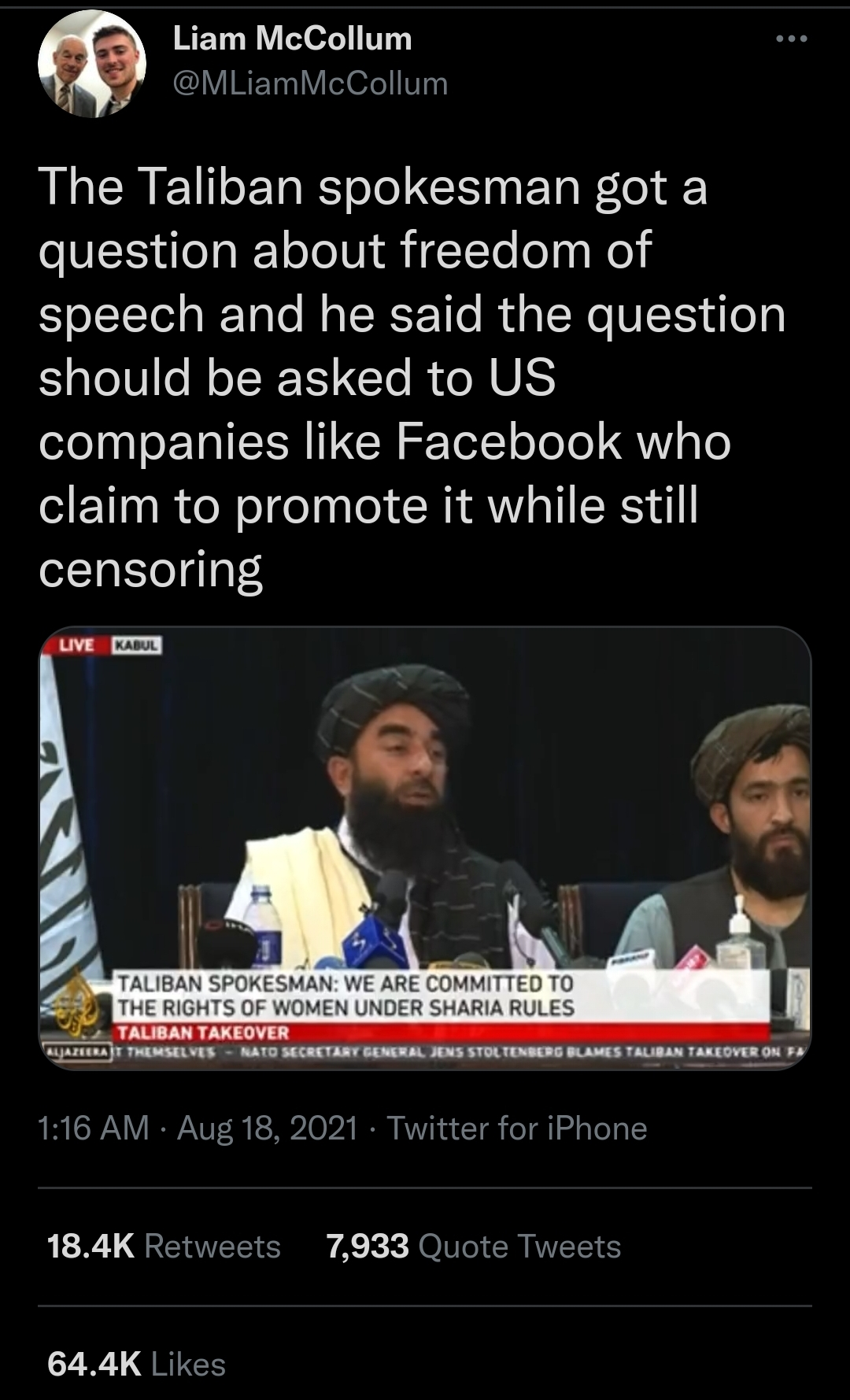Viewport: 850px width, 1400px height.
Task: Click the scrolling news ticker about NATO
Action: pos(425,1052)
